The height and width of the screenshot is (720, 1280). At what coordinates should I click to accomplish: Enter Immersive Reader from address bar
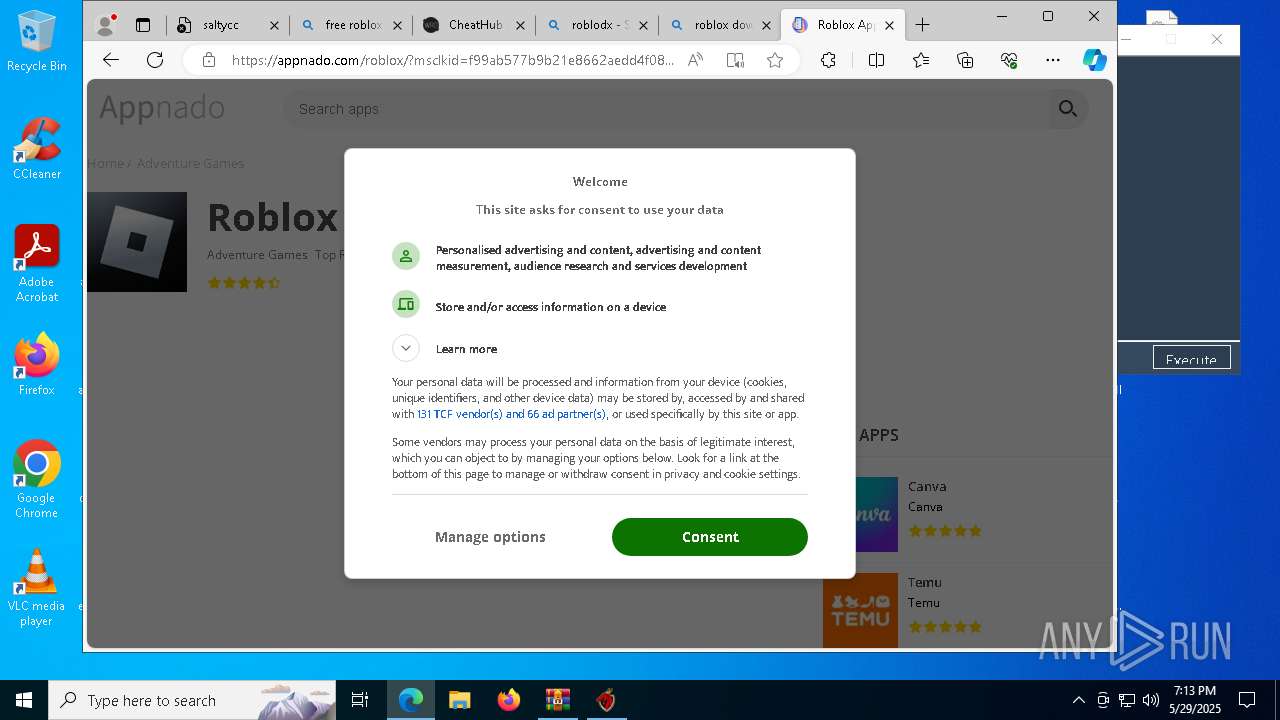pyautogui.click(x=735, y=60)
